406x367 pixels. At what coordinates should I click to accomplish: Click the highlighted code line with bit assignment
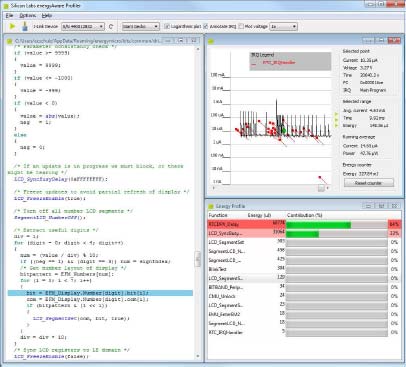click(x=100, y=293)
